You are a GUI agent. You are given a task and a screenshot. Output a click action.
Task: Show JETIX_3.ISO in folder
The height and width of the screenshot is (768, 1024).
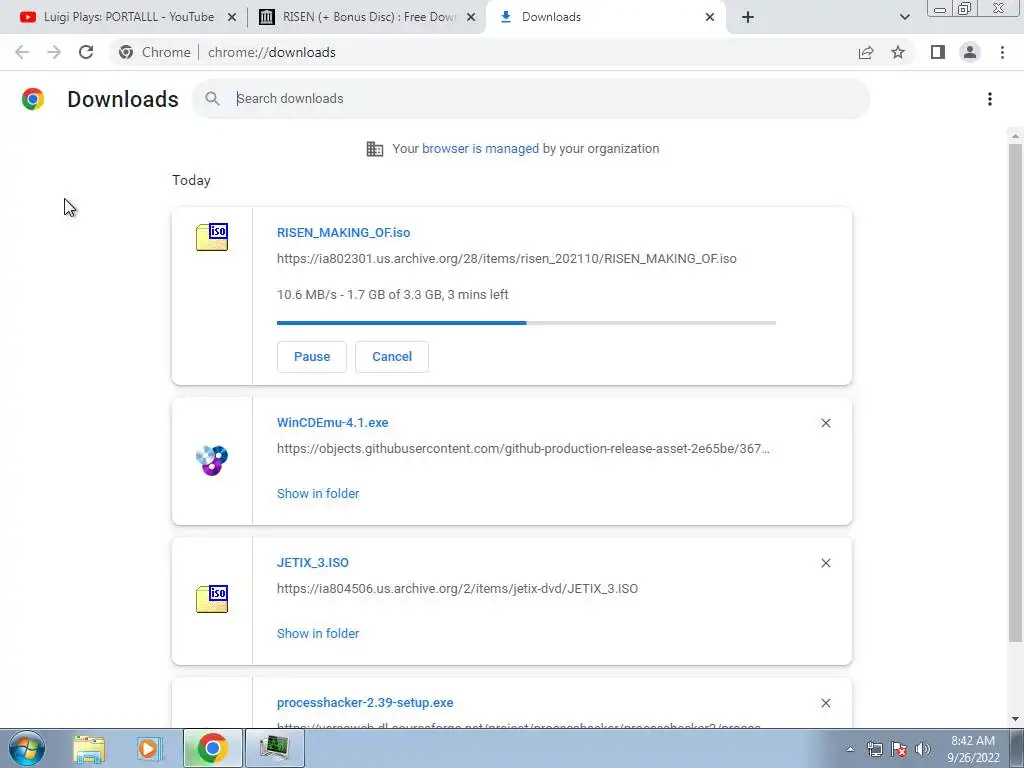tap(318, 633)
